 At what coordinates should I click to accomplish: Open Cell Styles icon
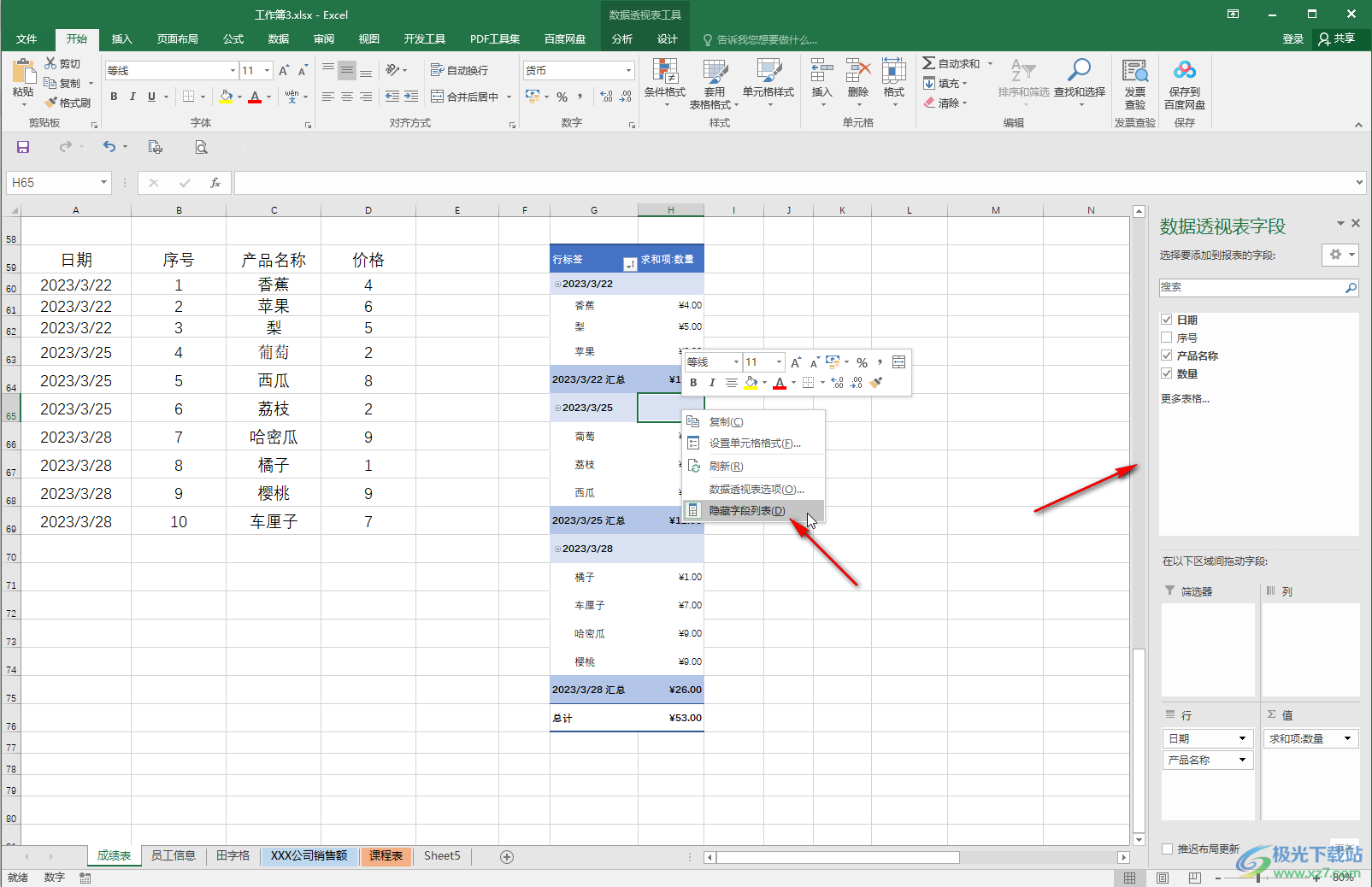click(768, 71)
